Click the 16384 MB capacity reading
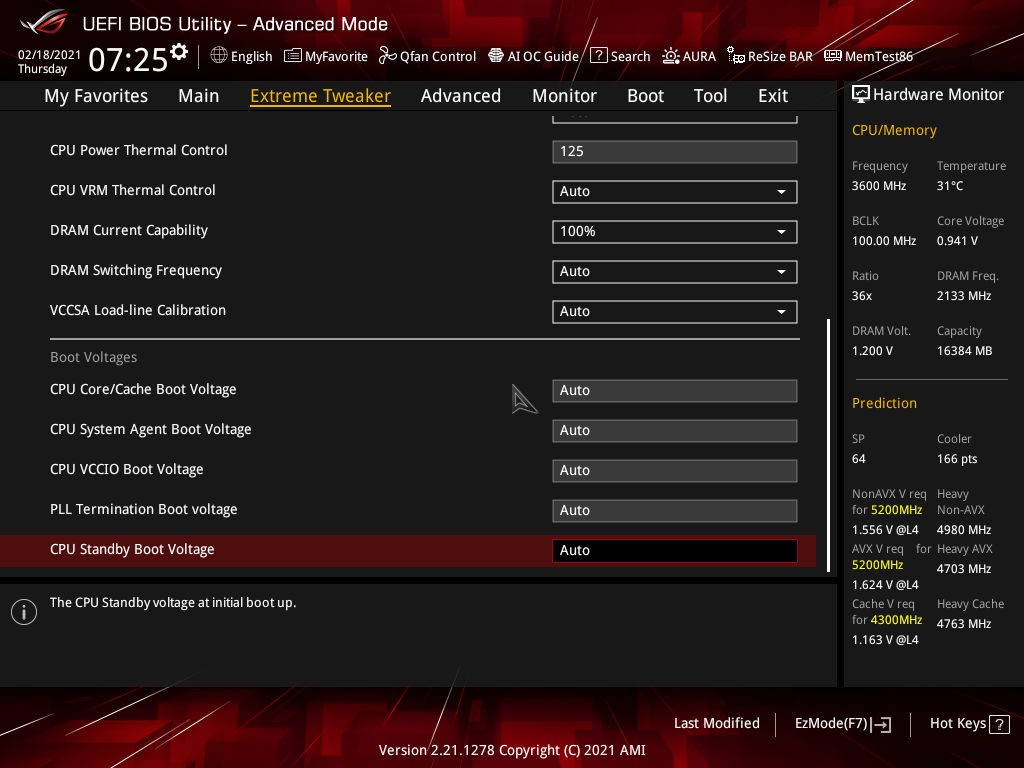 [x=964, y=351]
